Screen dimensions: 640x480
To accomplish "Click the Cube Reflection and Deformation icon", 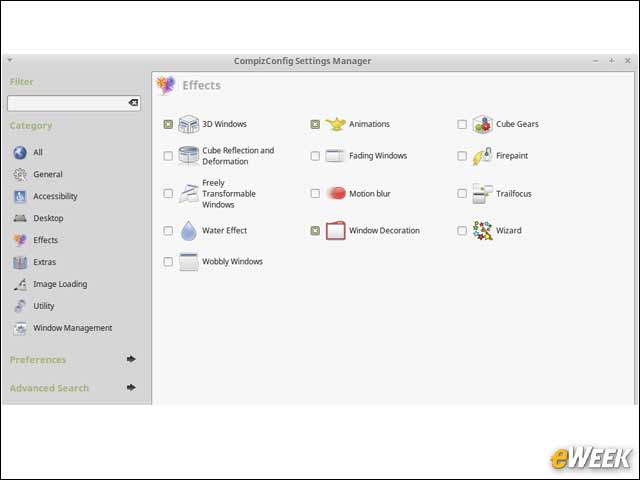I will pyautogui.click(x=189, y=156).
